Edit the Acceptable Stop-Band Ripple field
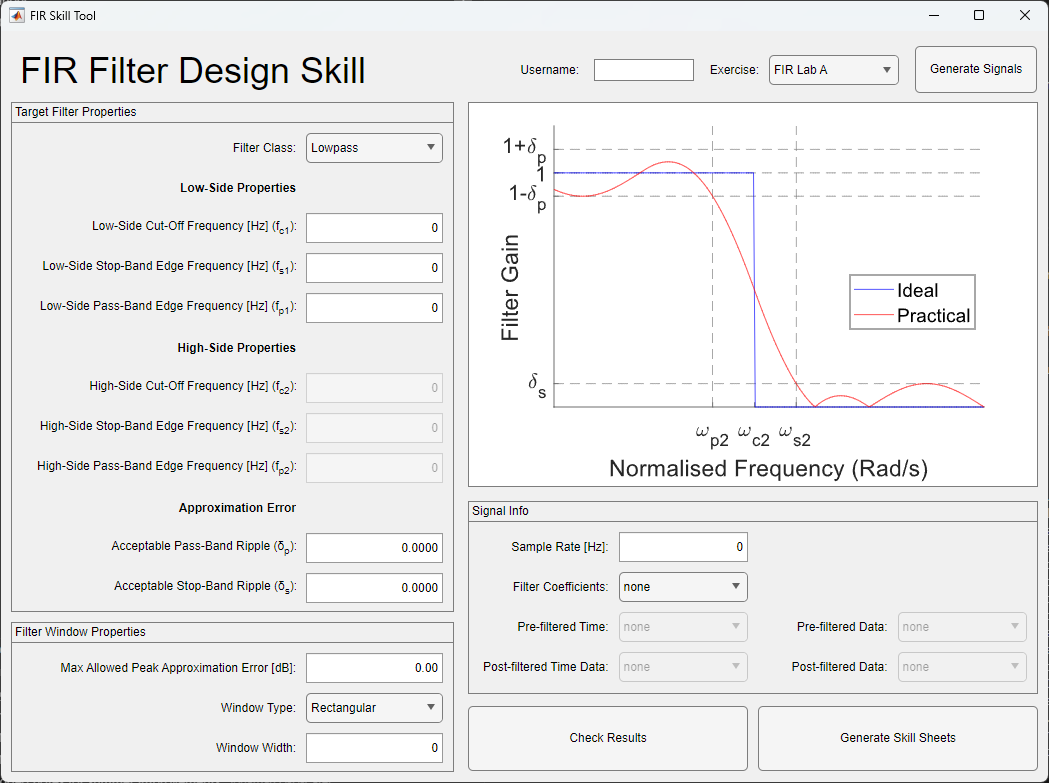 [374, 588]
